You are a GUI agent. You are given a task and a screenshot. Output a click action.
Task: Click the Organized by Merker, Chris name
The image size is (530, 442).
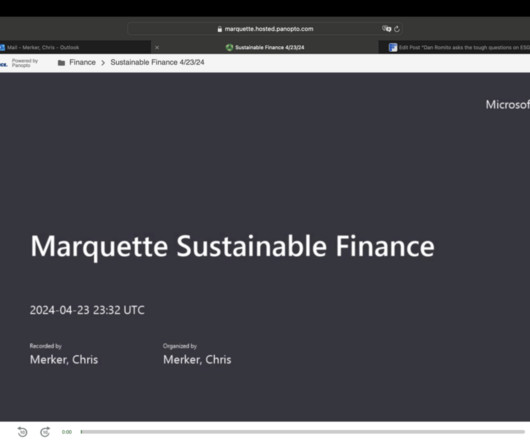click(197, 360)
